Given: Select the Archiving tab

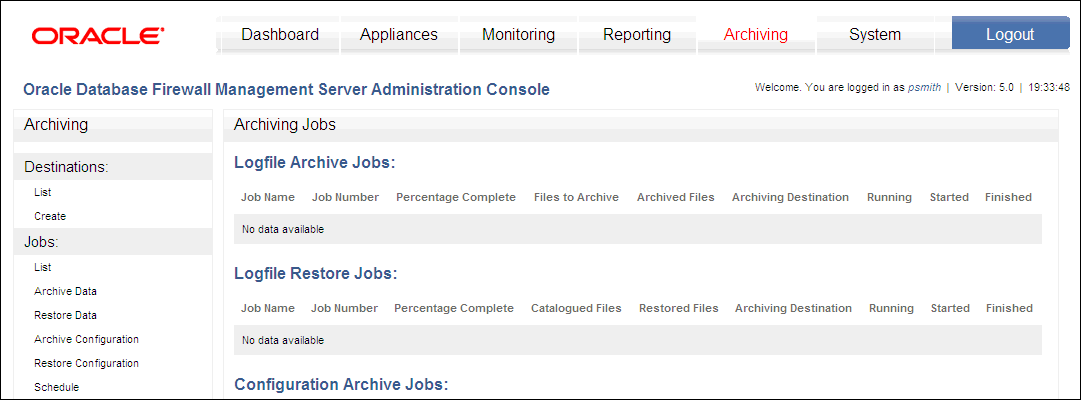Looking at the screenshot, I should tap(756, 34).
